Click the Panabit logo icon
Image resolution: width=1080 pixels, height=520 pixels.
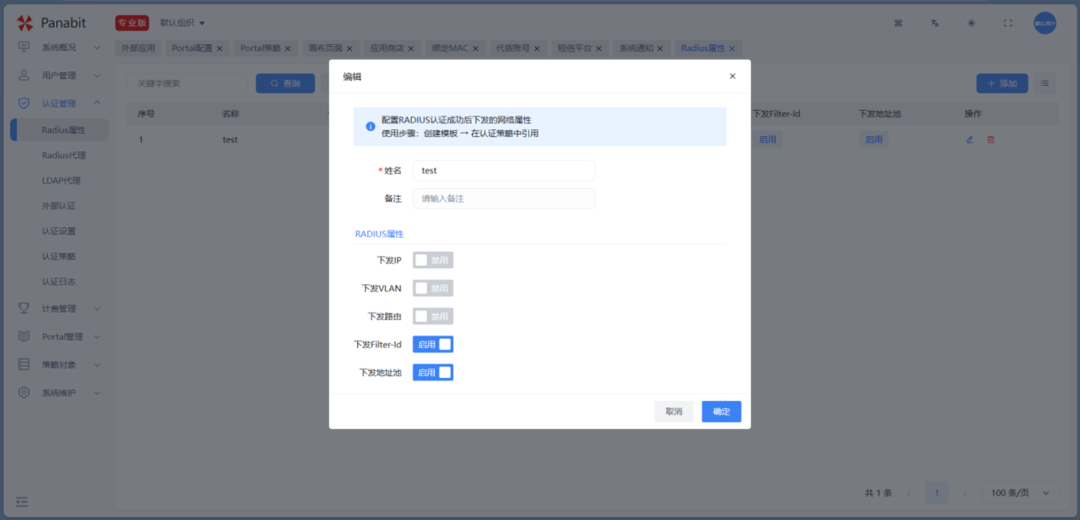(25, 23)
